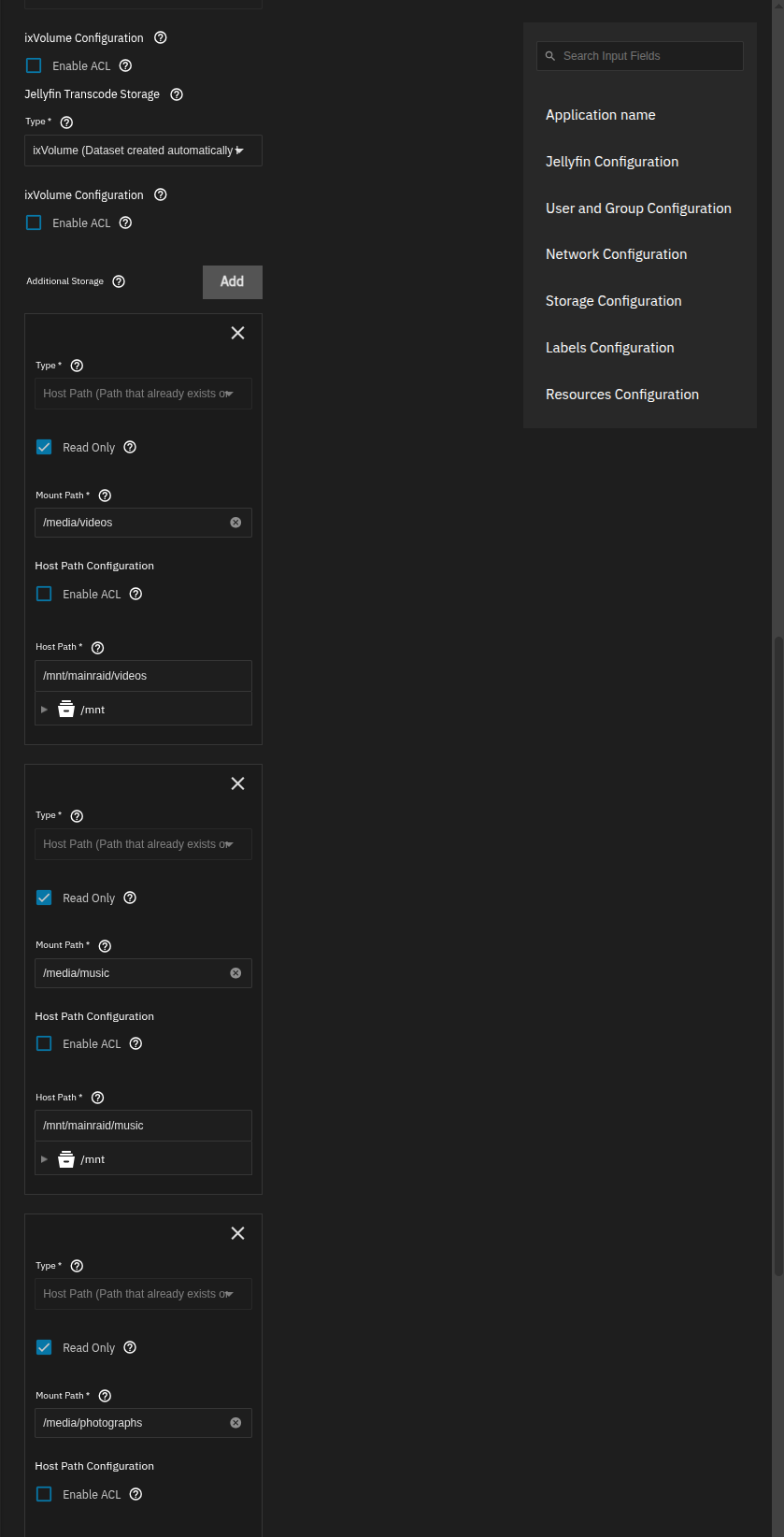Remove the /media/videos storage entry with X

click(x=237, y=333)
